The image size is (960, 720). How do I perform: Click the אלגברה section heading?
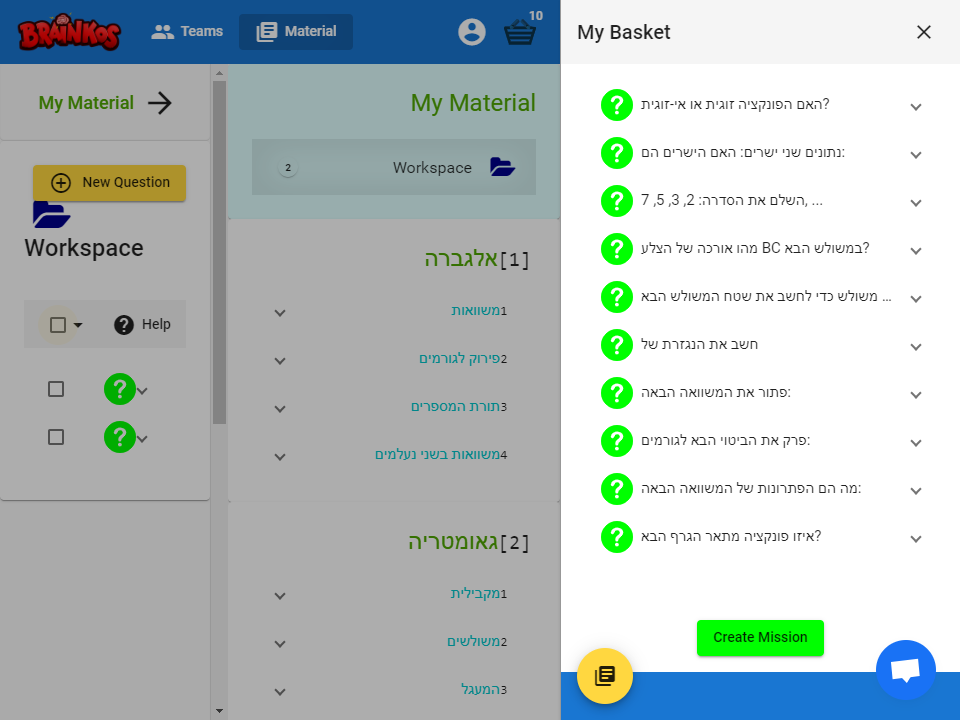(461, 259)
